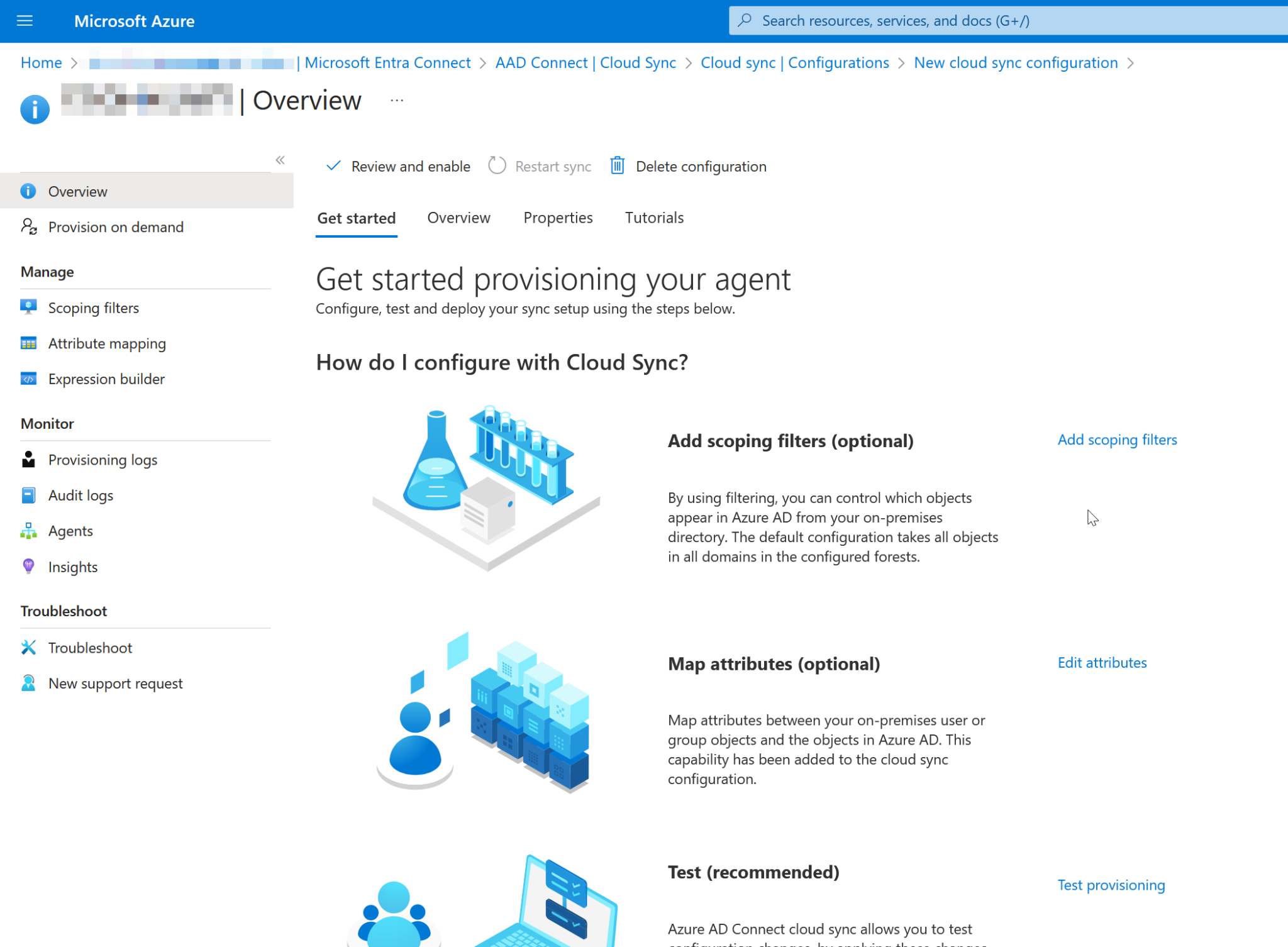This screenshot has height=947, width=1288.
Task: Open Provision on demand in sidebar
Action: point(116,227)
